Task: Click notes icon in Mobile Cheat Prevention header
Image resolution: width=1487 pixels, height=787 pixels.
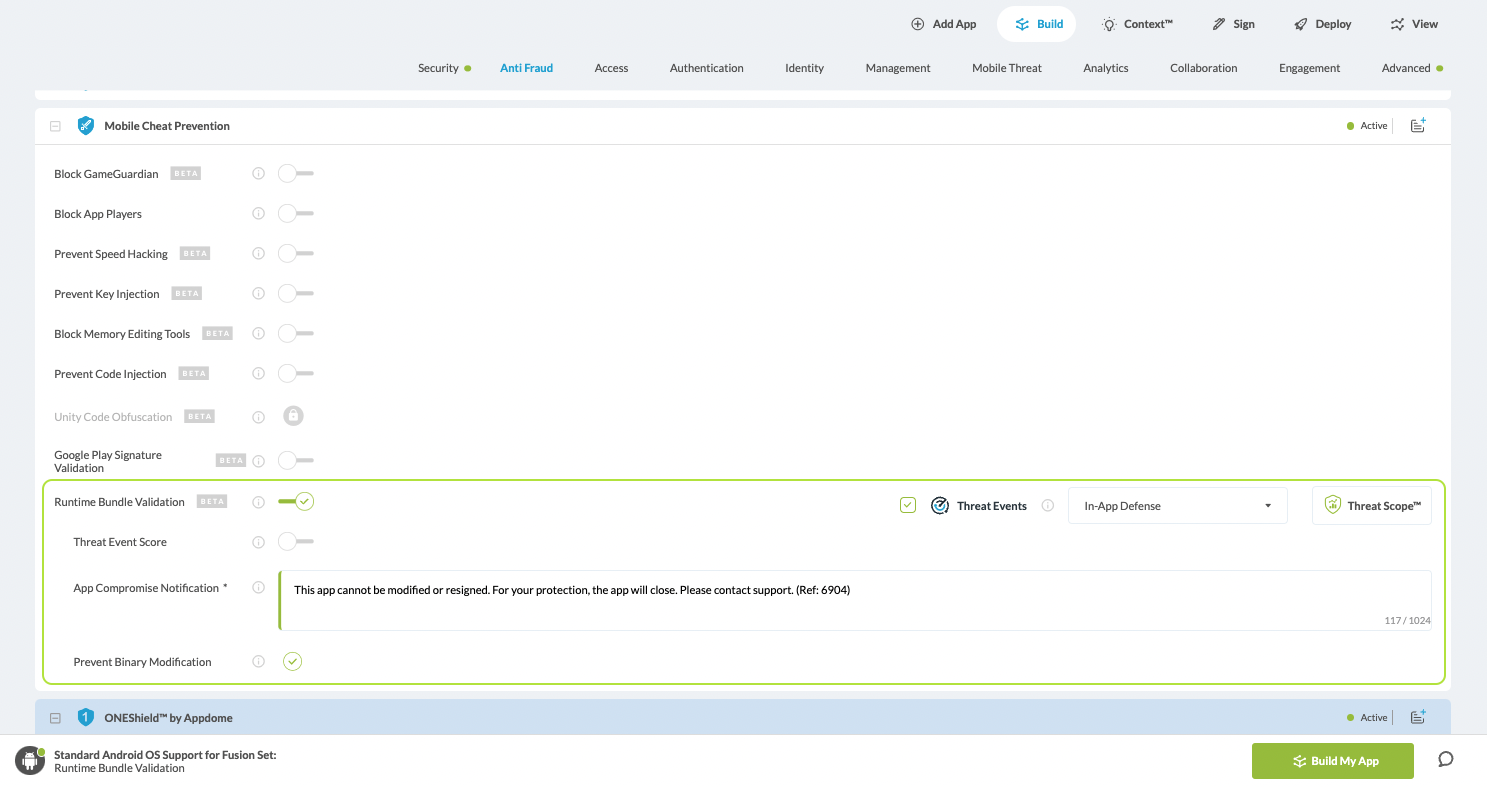Action: (x=1418, y=126)
